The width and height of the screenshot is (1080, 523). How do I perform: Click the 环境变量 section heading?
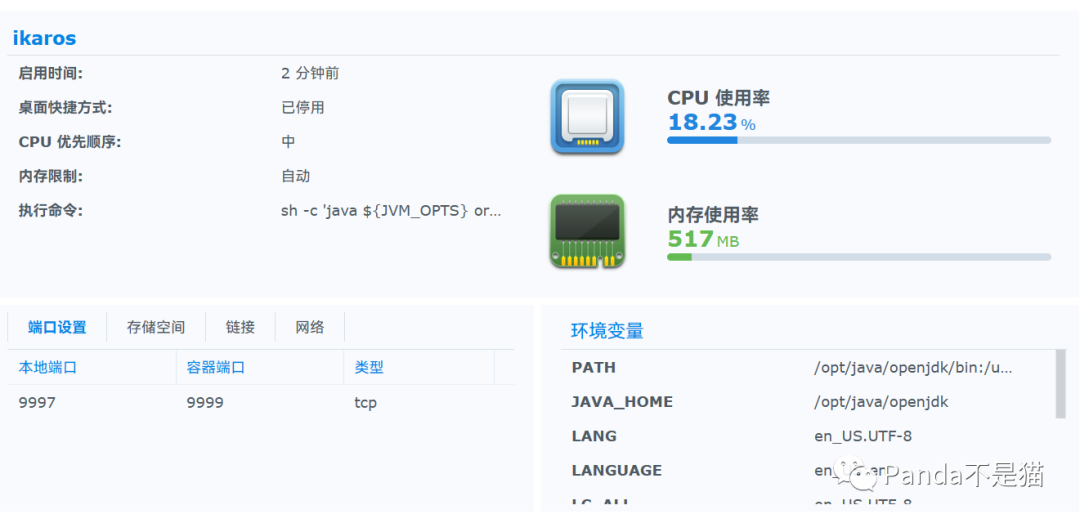pyautogui.click(x=608, y=331)
